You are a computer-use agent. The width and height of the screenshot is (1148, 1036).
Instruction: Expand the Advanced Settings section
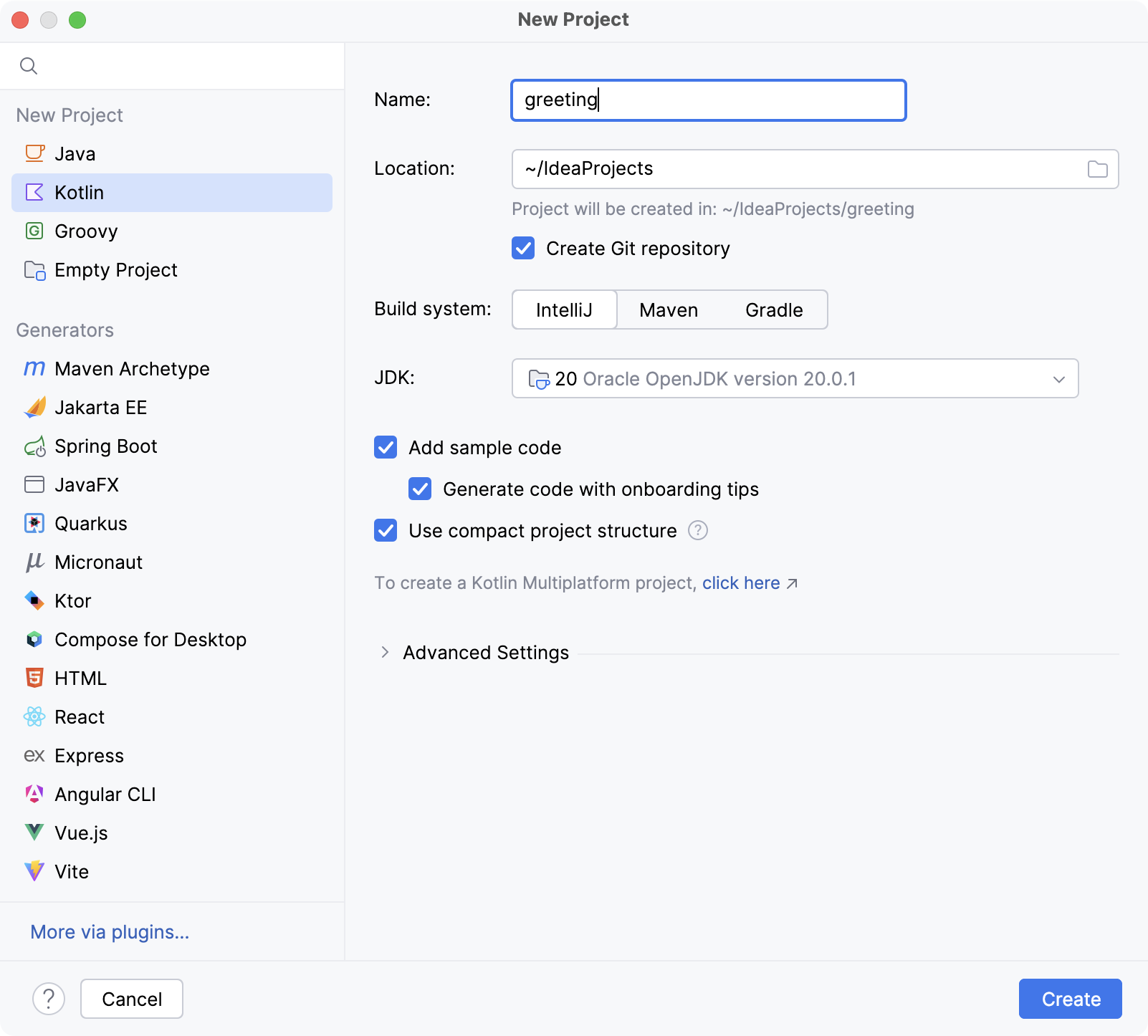tap(385, 652)
